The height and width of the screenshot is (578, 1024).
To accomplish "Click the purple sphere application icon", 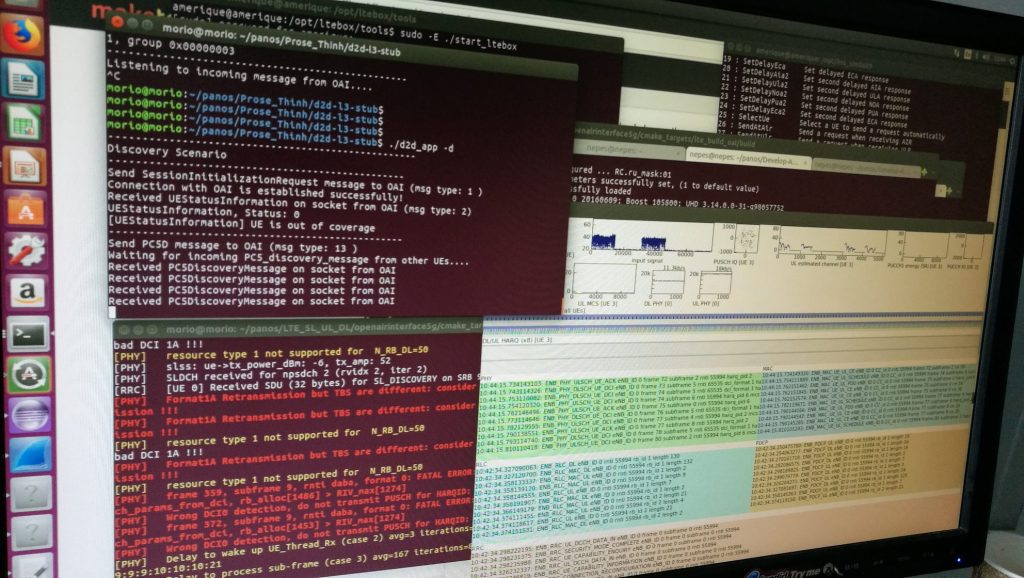I will (29, 415).
